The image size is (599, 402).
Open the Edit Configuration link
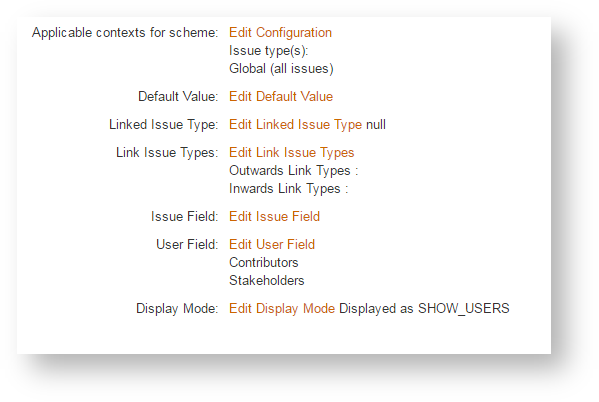pyautogui.click(x=280, y=33)
